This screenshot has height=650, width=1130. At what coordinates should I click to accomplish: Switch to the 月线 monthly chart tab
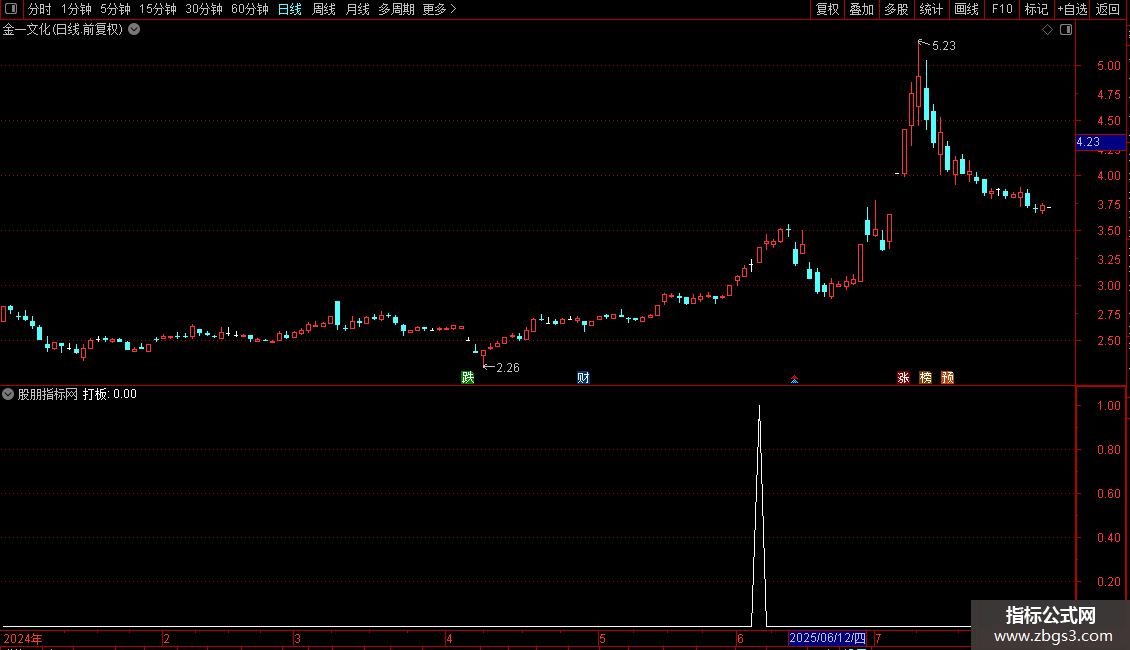click(x=357, y=9)
